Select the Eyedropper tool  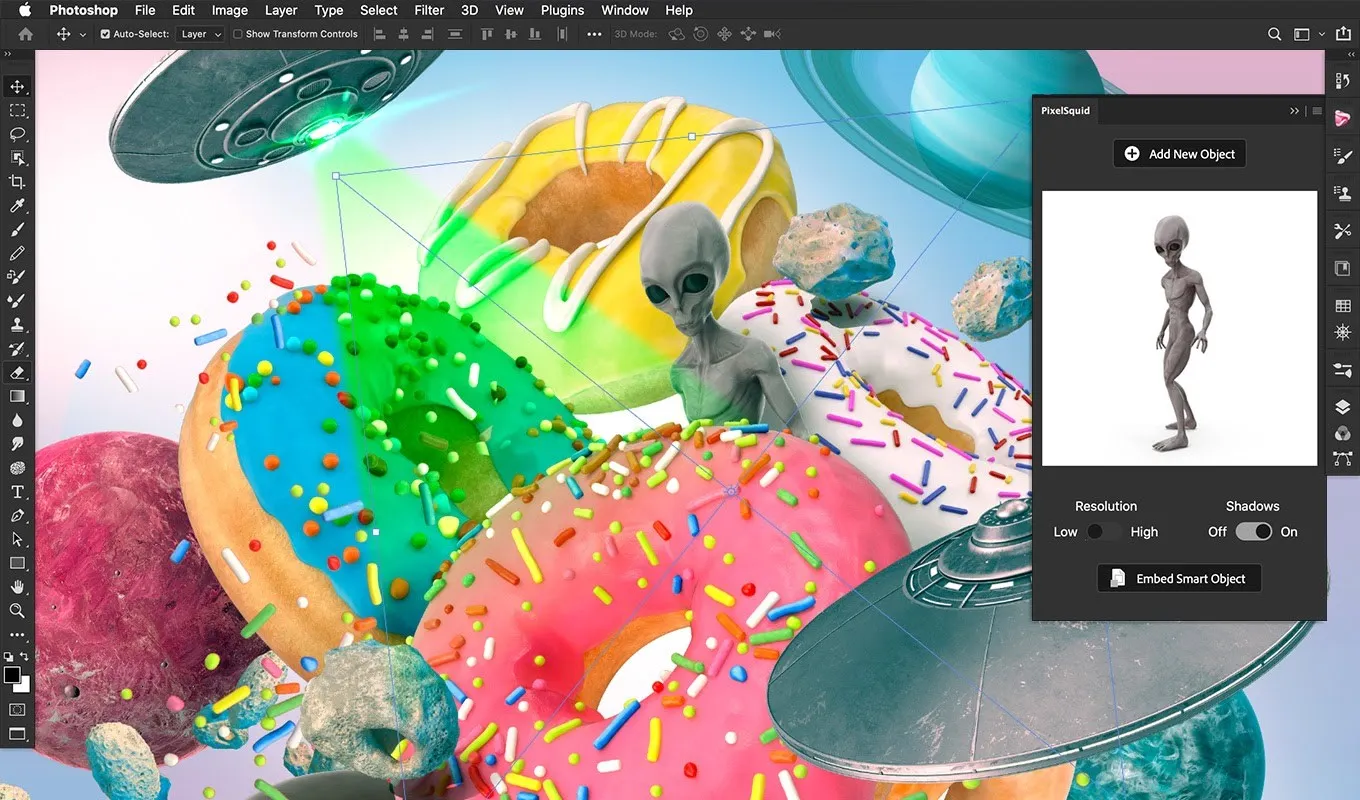click(17, 206)
